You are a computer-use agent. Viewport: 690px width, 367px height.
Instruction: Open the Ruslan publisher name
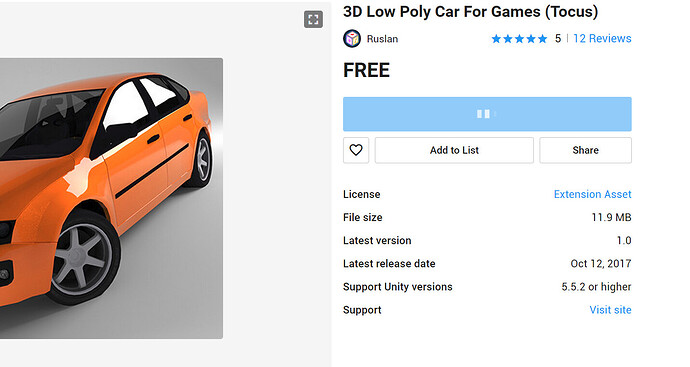(x=382, y=39)
